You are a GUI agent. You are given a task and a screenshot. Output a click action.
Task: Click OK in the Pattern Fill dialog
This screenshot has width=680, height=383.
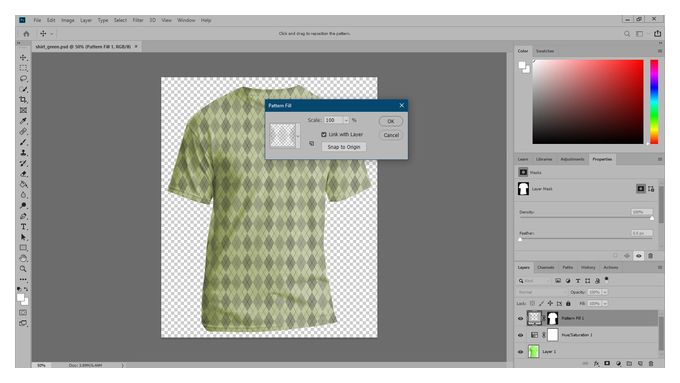391,121
